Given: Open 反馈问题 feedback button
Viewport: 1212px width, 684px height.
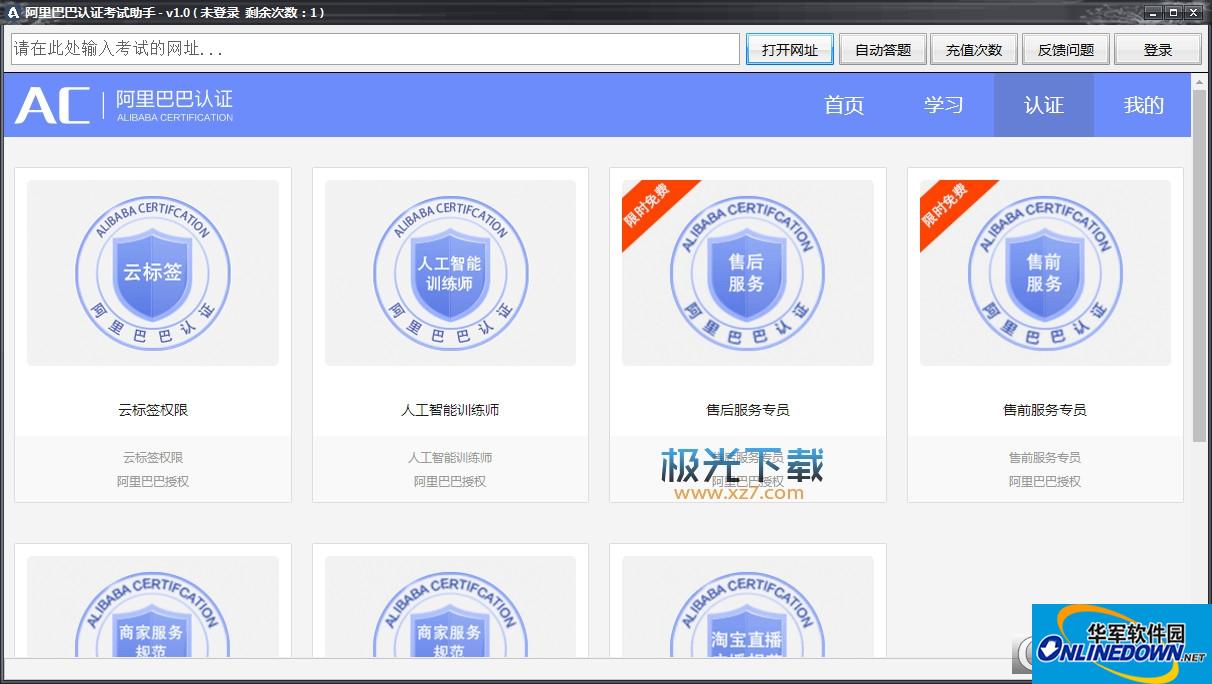Looking at the screenshot, I should (1066, 49).
